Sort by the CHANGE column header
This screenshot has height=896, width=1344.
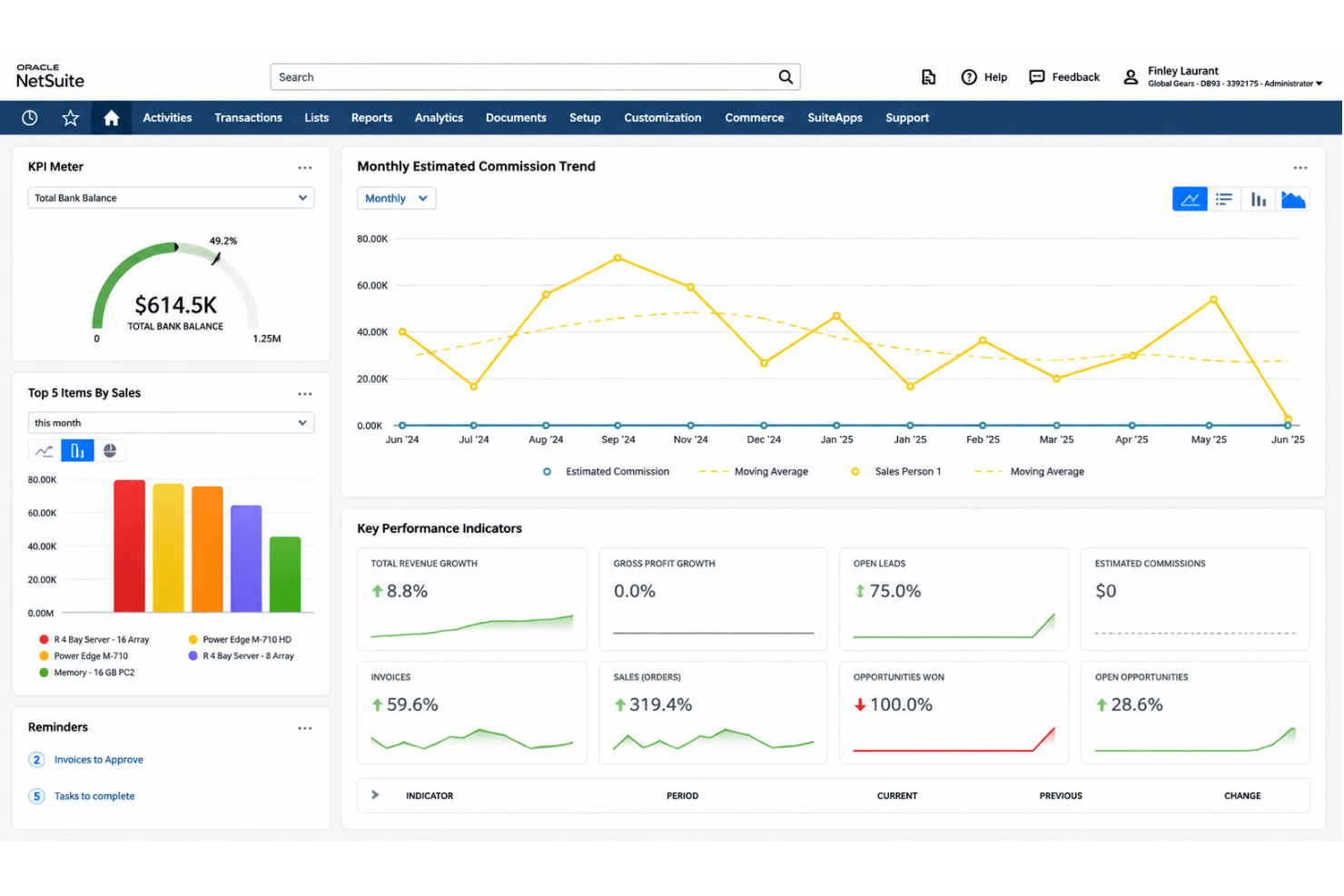click(x=1242, y=796)
